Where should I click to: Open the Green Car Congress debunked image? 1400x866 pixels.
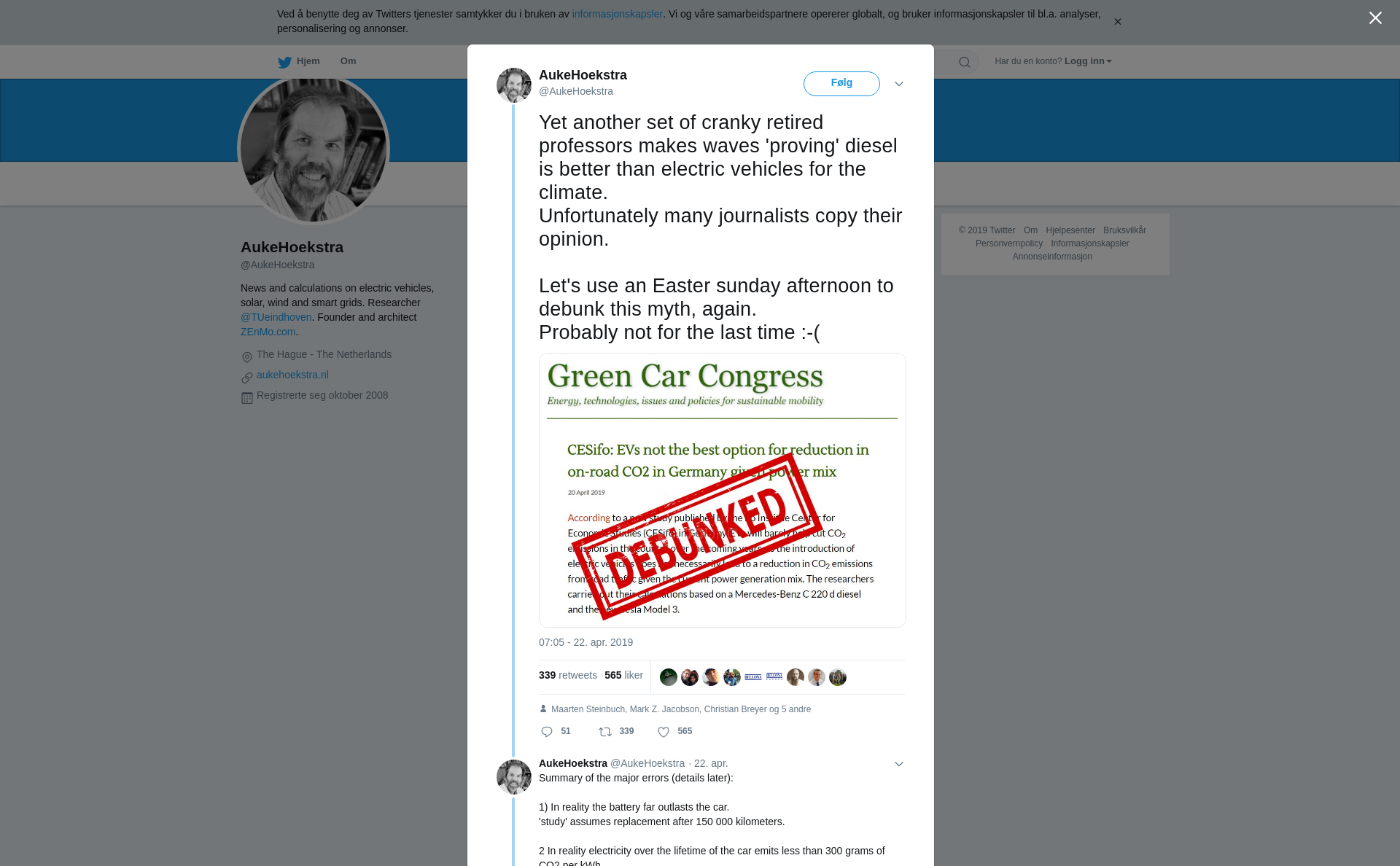tap(723, 491)
